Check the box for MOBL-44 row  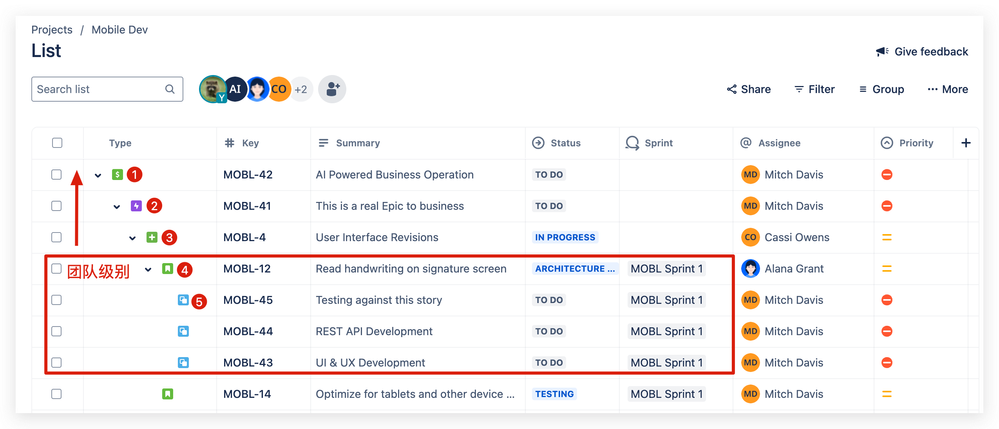pyautogui.click(x=57, y=331)
